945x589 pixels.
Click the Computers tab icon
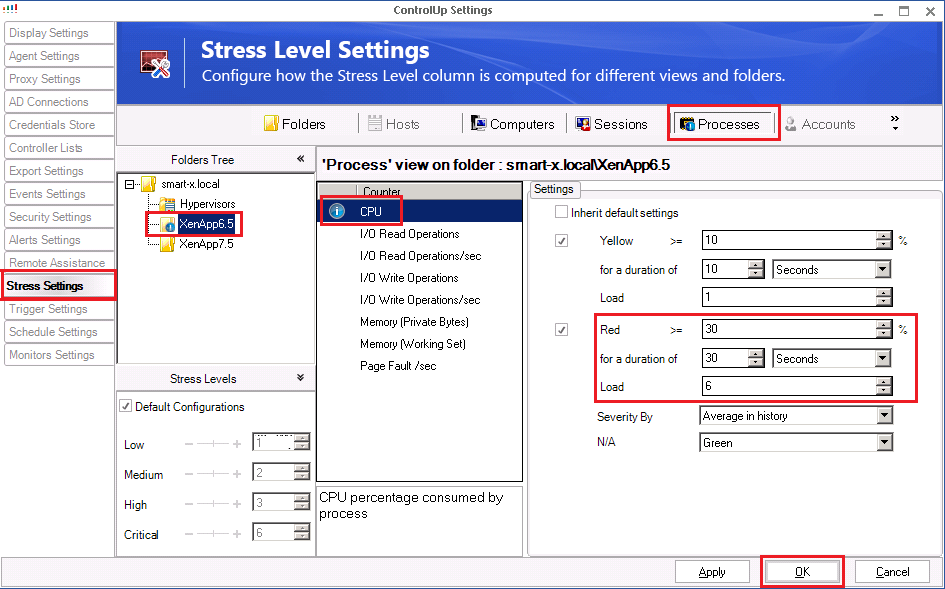[x=479, y=124]
